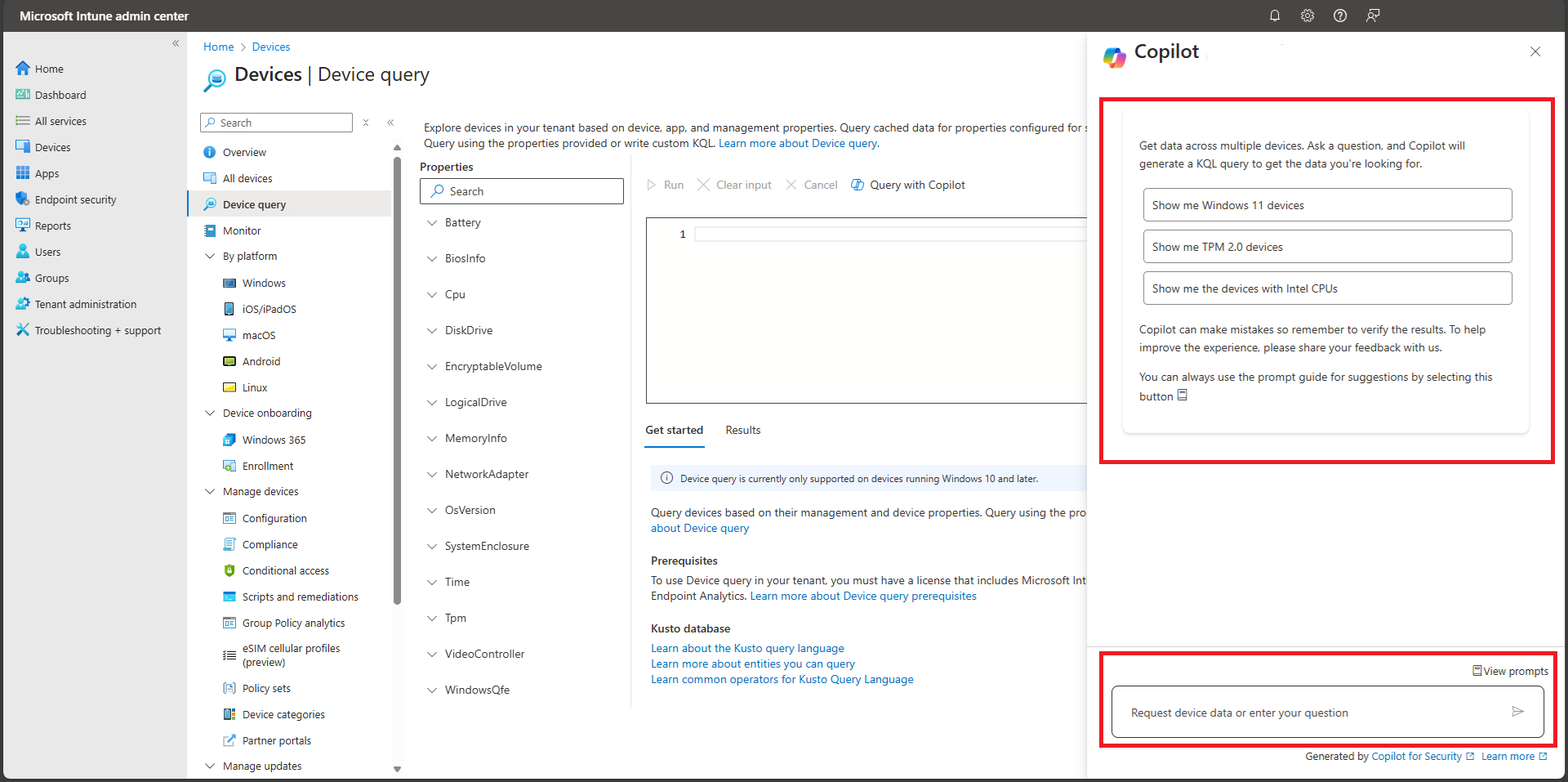The image size is (1568, 782).
Task: Open Linux platform devices
Action: pos(255,387)
